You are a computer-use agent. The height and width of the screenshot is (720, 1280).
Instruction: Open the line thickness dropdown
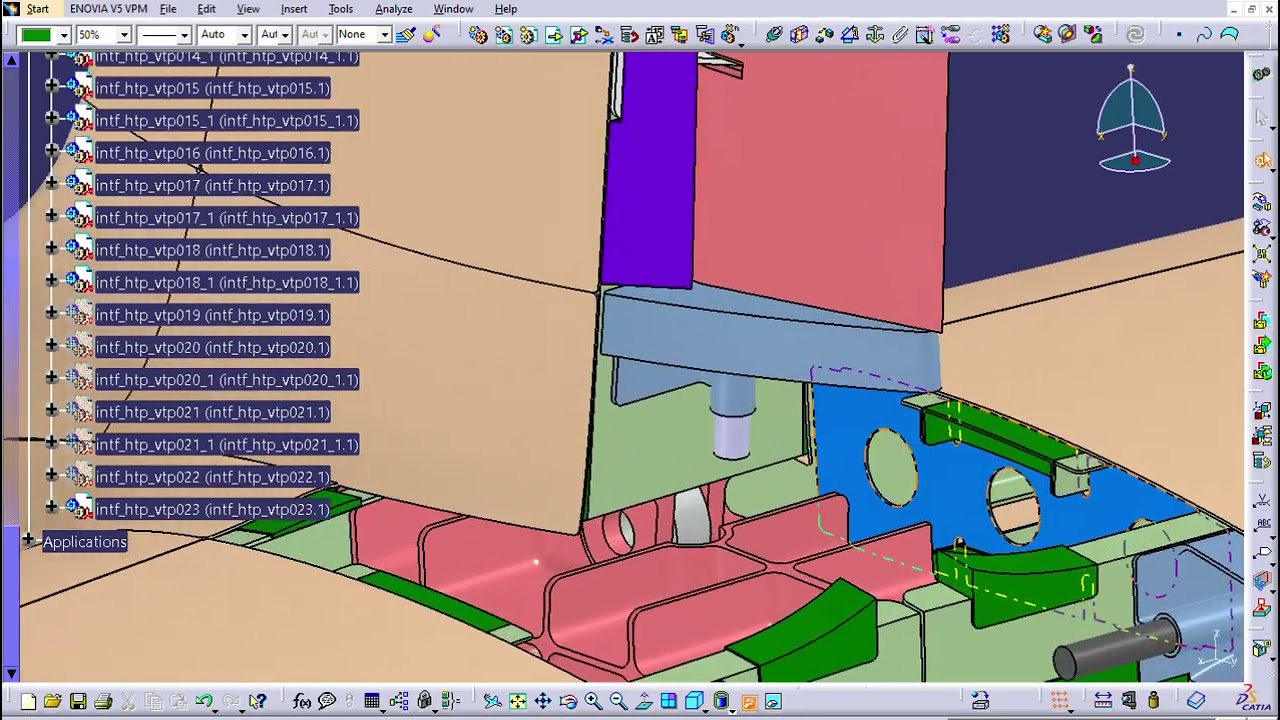[184, 35]
